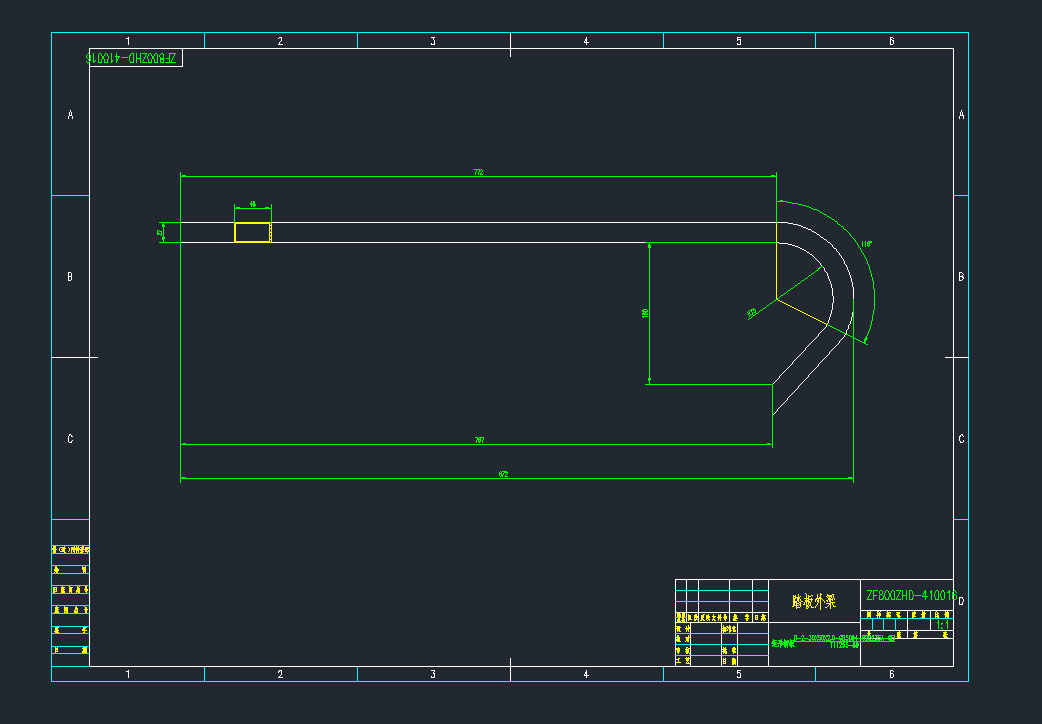The height and width of the screenshot is (724, 1042).
Task: Select the tube height dimension at left end
Action: [x=160, y=232]
